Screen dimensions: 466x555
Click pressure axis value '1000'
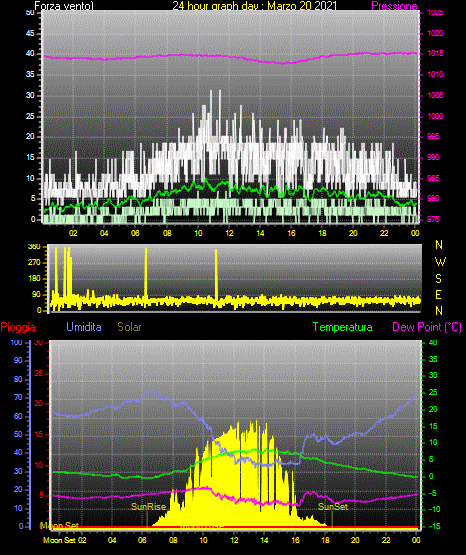(435, 116)
